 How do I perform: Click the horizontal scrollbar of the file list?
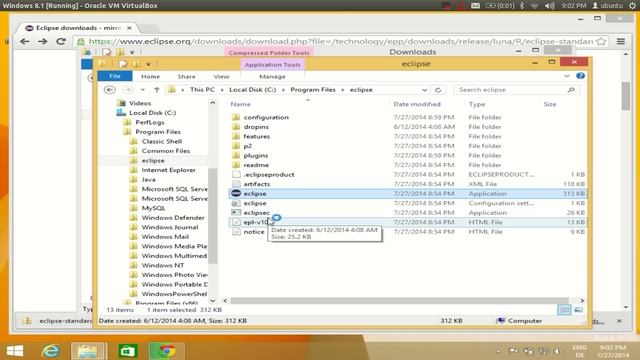tap(399, 300)
